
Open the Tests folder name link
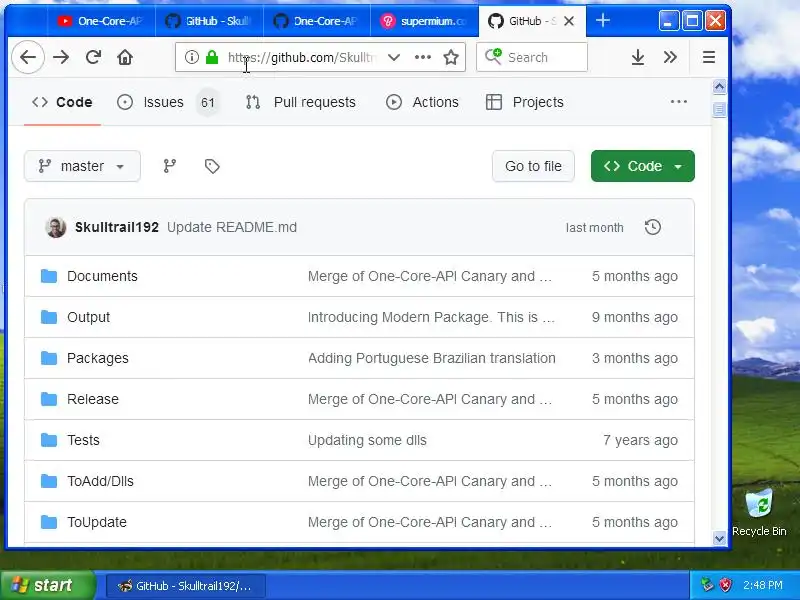point(83,440)
